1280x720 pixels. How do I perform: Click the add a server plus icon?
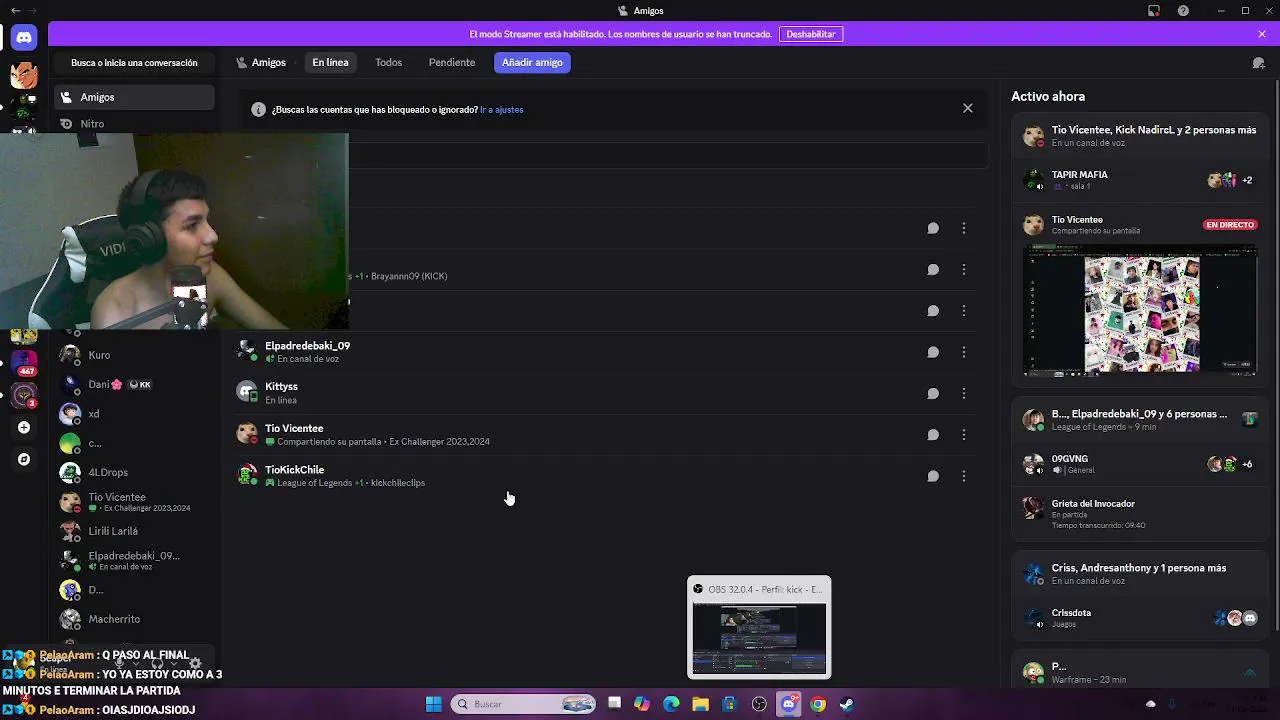pyautogui.click(x=24, y=427)
